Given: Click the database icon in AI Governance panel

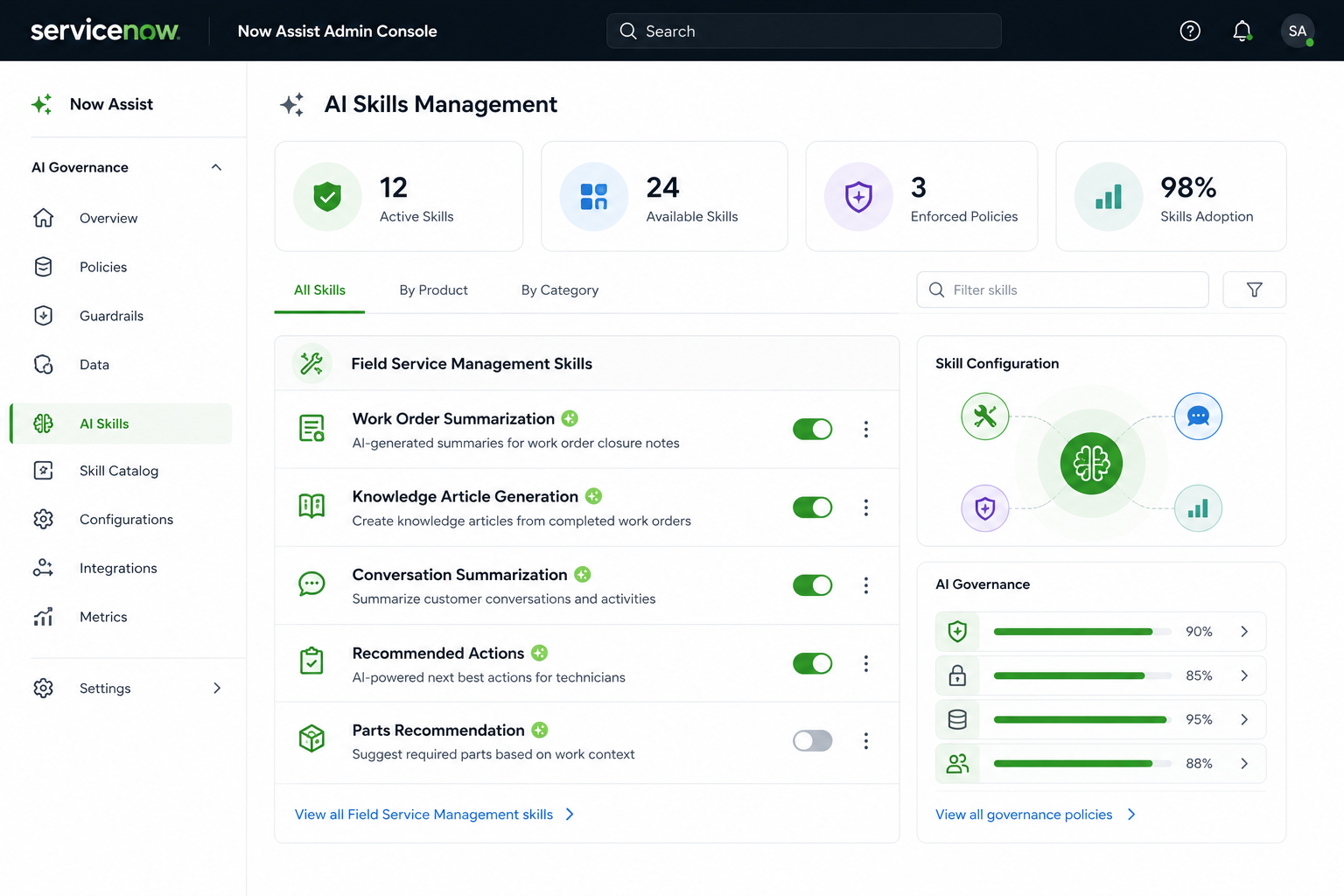Looking at the screenshot, I should click(957, 719).
